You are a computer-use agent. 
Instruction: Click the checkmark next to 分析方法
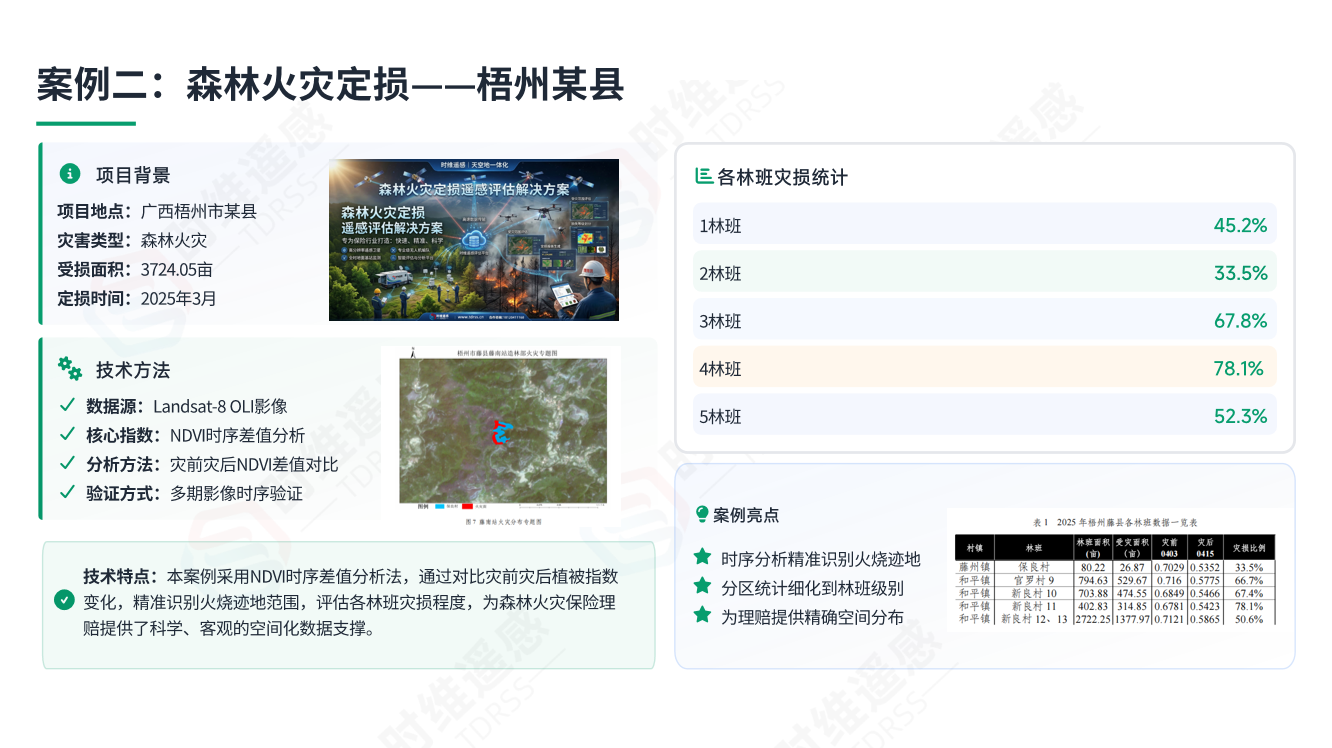coord(67,463)
